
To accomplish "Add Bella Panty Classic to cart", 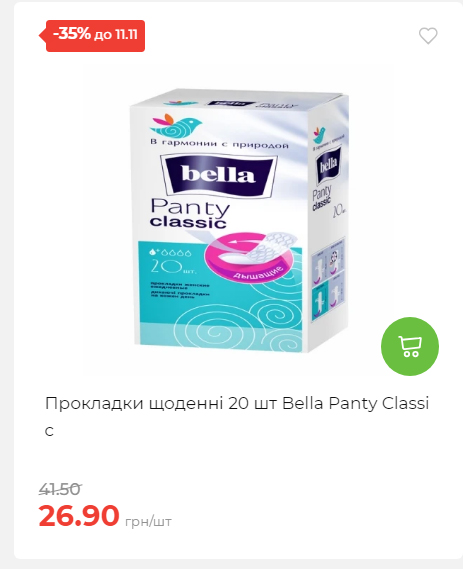I will 410,346.
